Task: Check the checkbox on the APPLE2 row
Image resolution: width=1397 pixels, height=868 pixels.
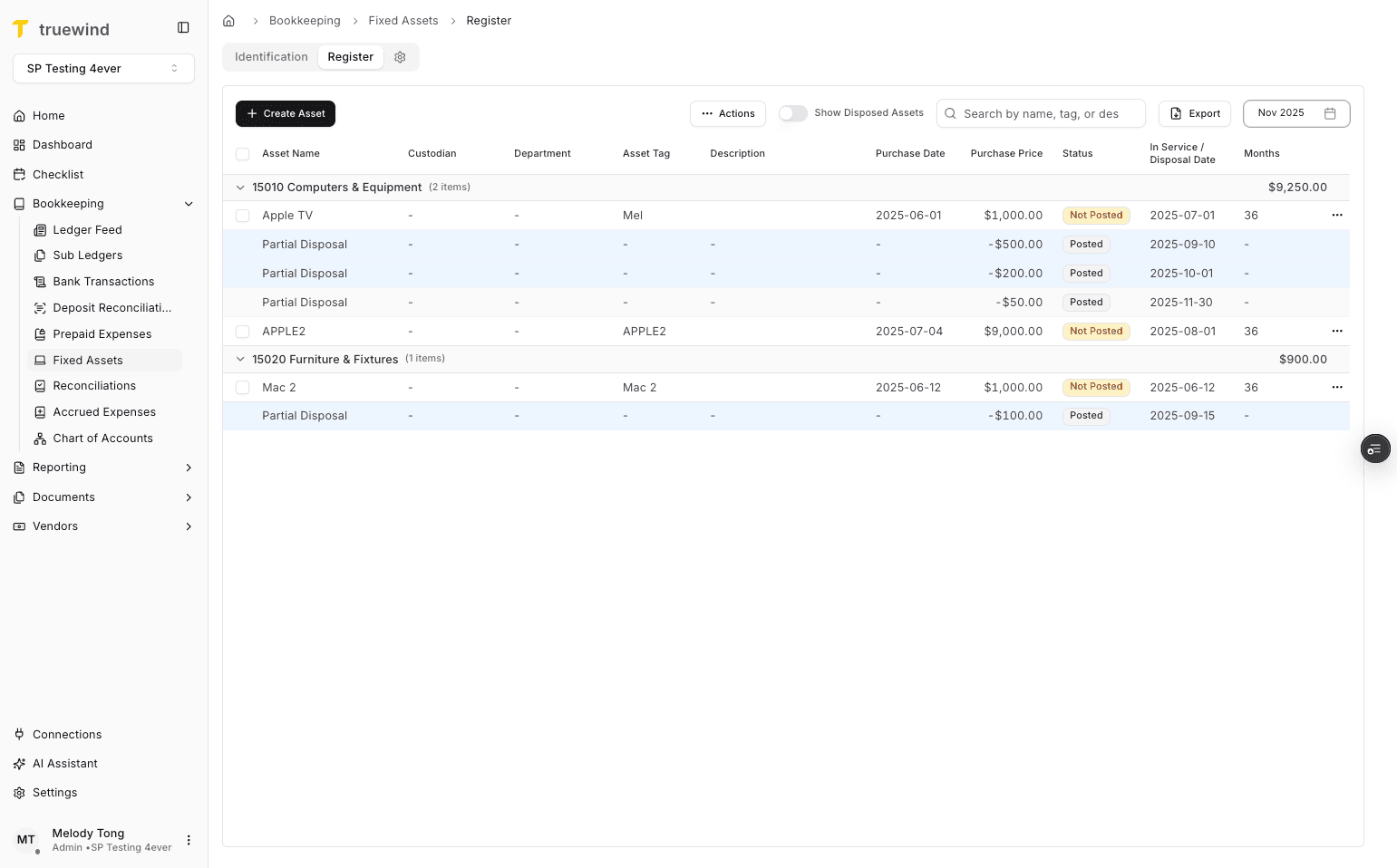Action: pos(242,331)
